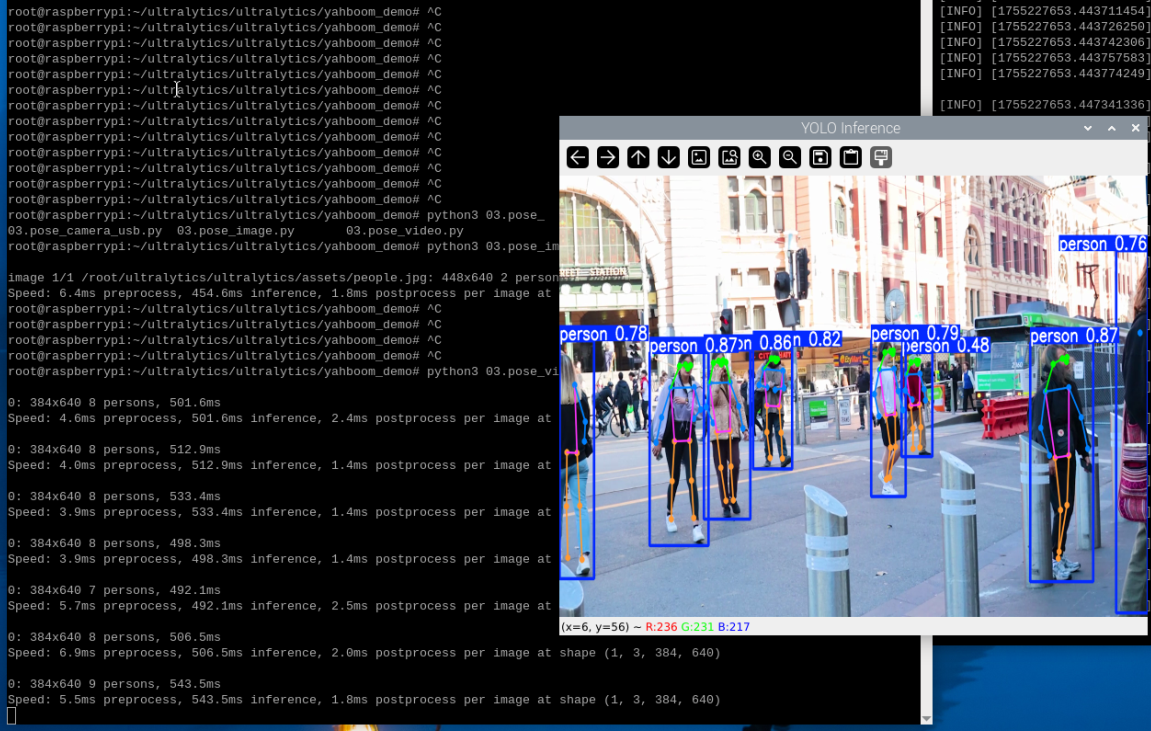Reset image to original size icon
This screenshot has height=731, width=1151.
click(x=699, y=157)
